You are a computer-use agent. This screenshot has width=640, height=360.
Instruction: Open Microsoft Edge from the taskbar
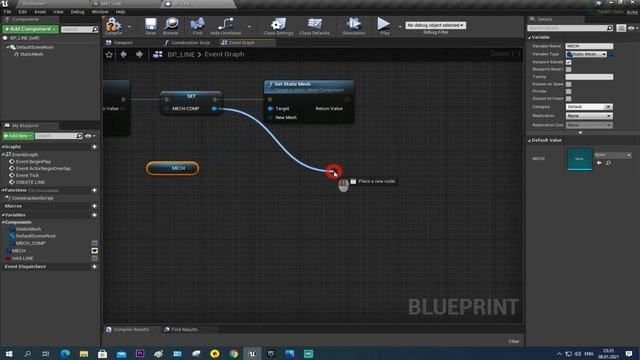[x=65, y=353]
